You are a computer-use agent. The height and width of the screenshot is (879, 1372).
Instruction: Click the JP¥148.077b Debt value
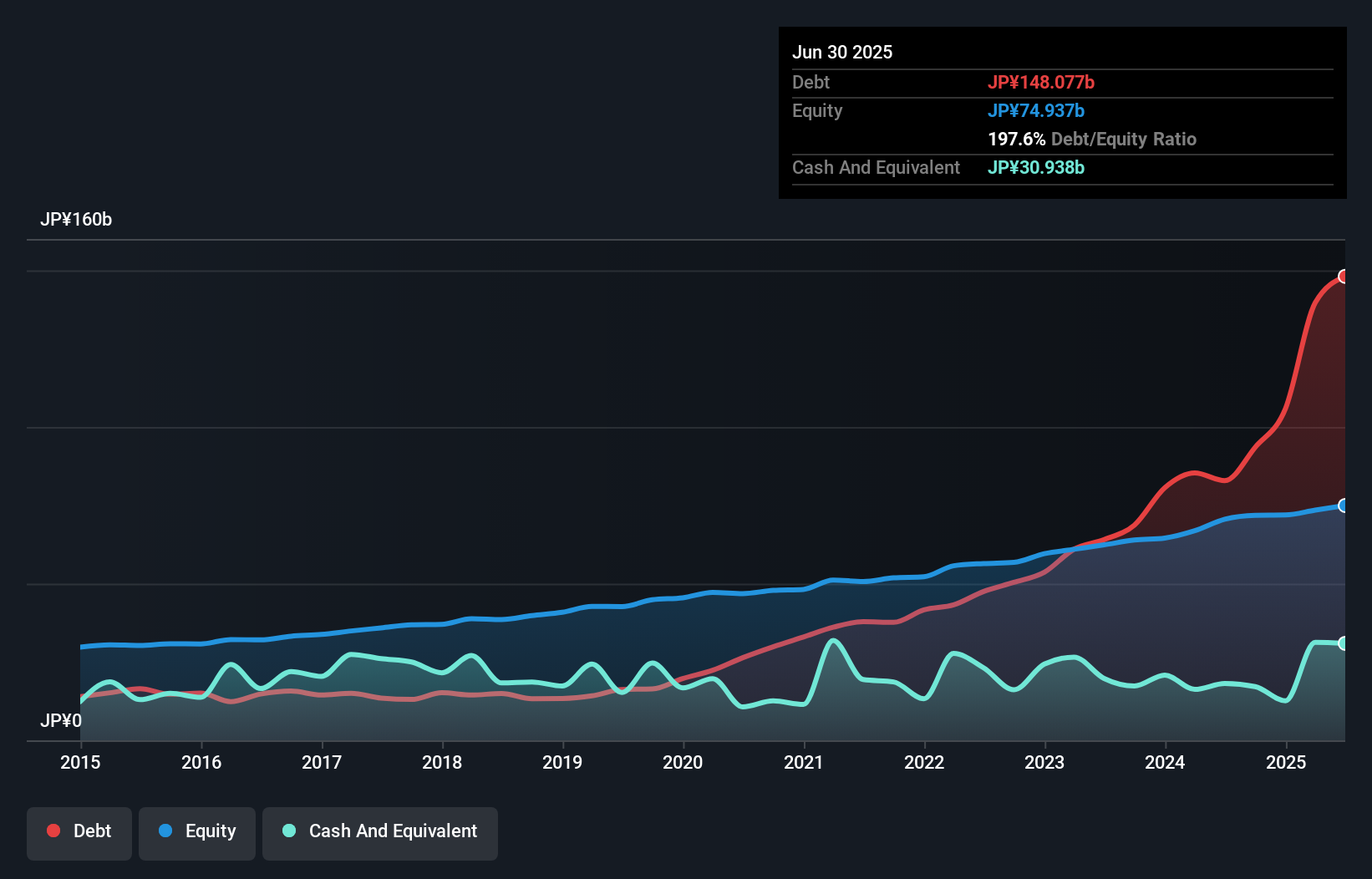1043,82
